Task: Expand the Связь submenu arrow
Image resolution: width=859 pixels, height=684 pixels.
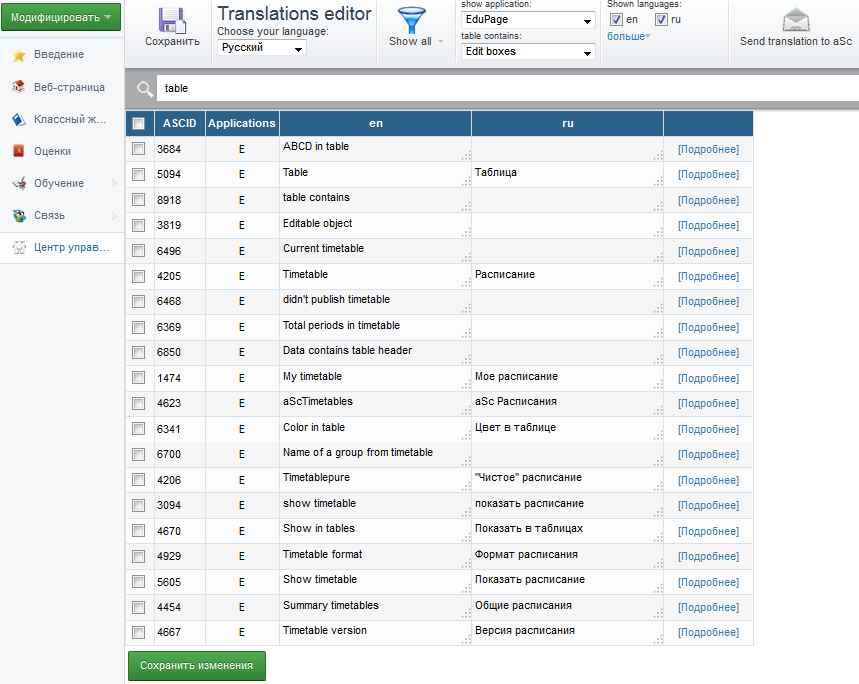Action: (114, 215)
